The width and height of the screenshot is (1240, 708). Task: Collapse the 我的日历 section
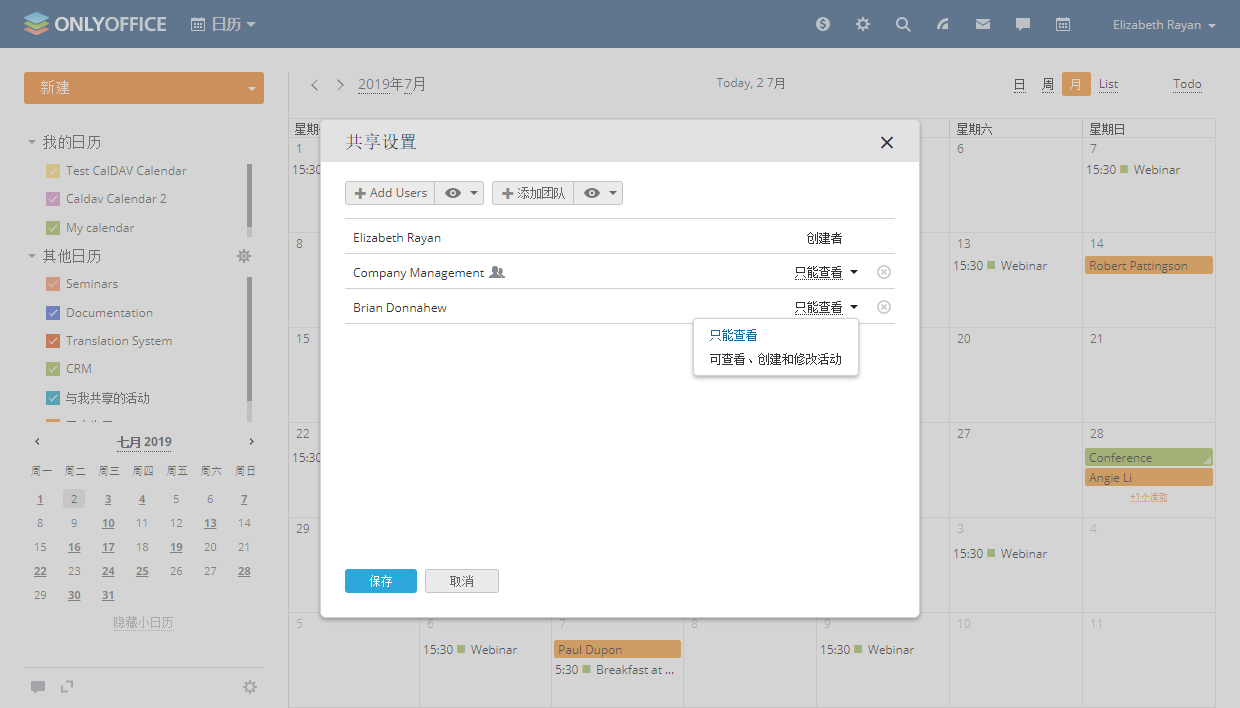[x=32, y=143]
